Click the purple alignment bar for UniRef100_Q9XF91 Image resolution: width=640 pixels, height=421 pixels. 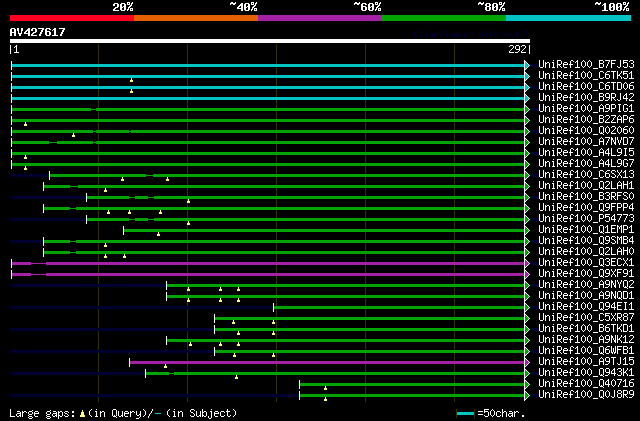268,274
